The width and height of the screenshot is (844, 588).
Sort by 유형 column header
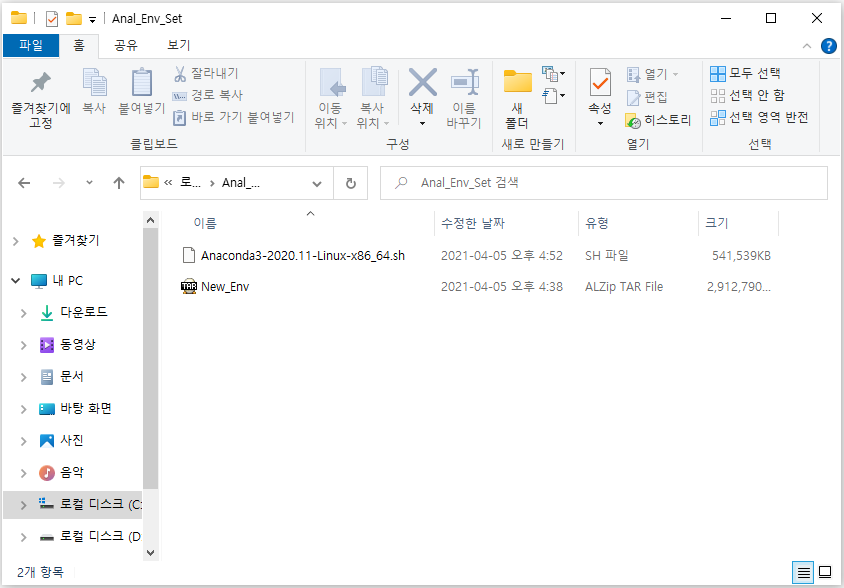click(596, 223)
